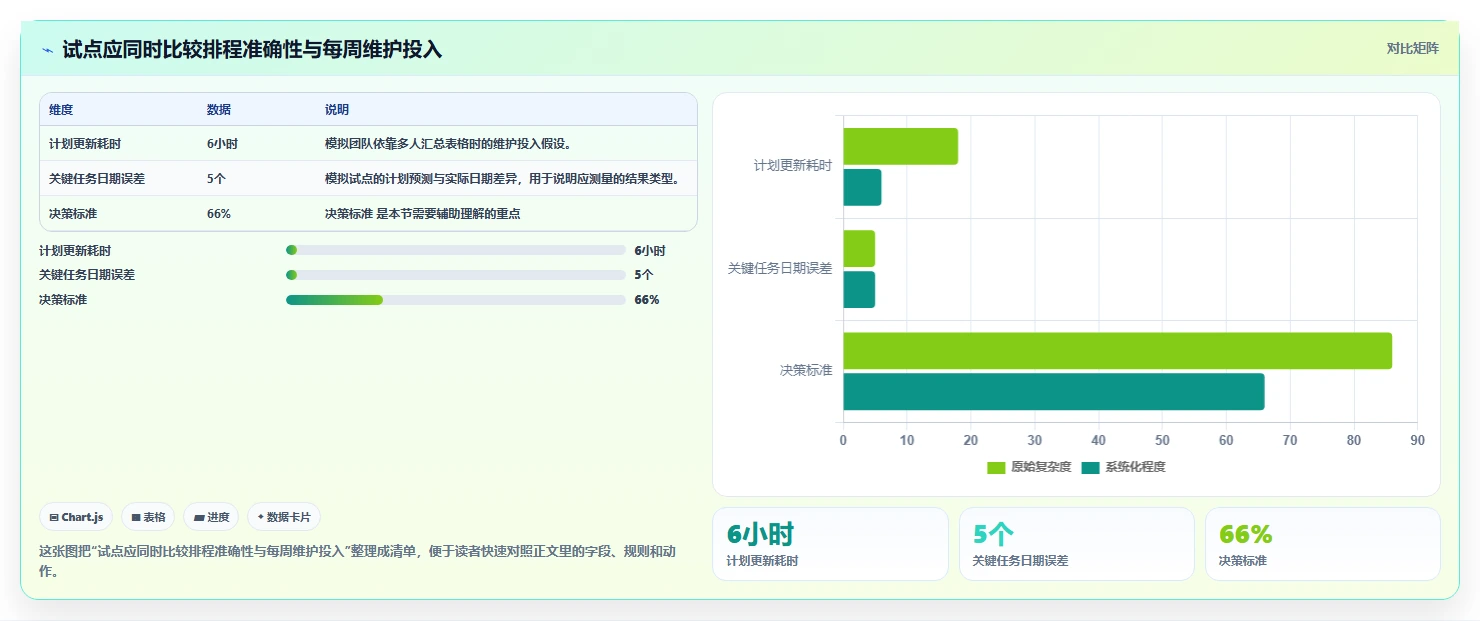Click the 说明 table column header
This screenshot has height=621, width=1480.
pos(337,110)
